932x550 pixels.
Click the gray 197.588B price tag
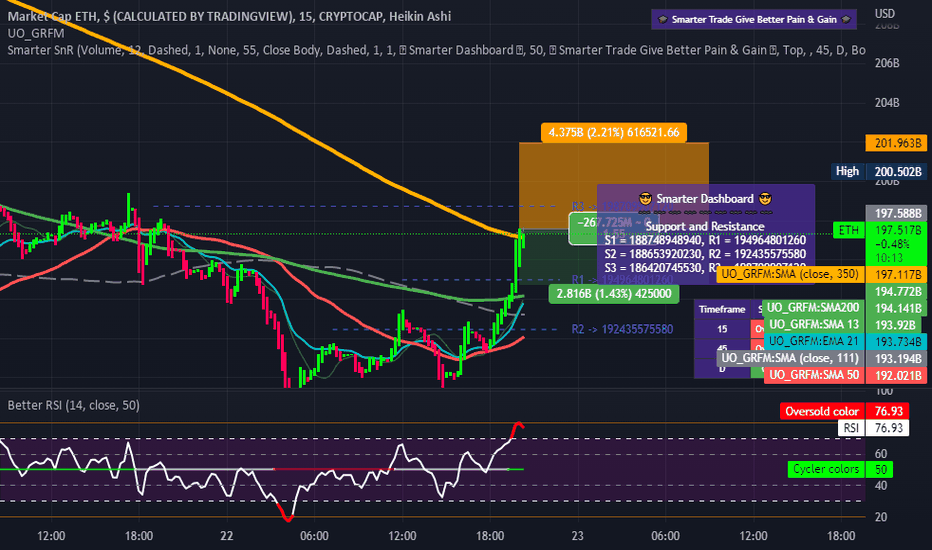[896, 213]
